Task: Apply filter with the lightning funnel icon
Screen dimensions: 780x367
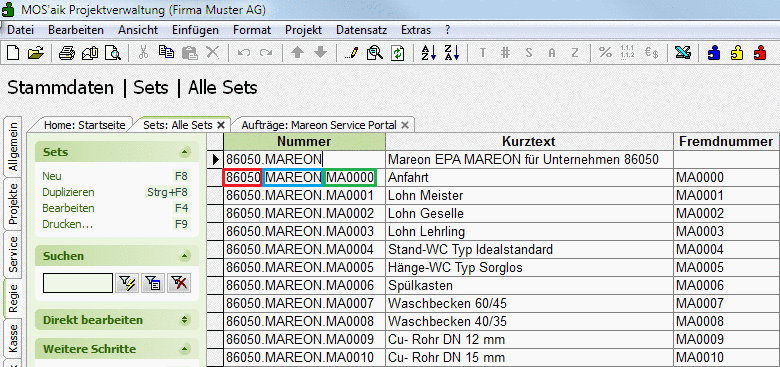Action: [126, 283]
